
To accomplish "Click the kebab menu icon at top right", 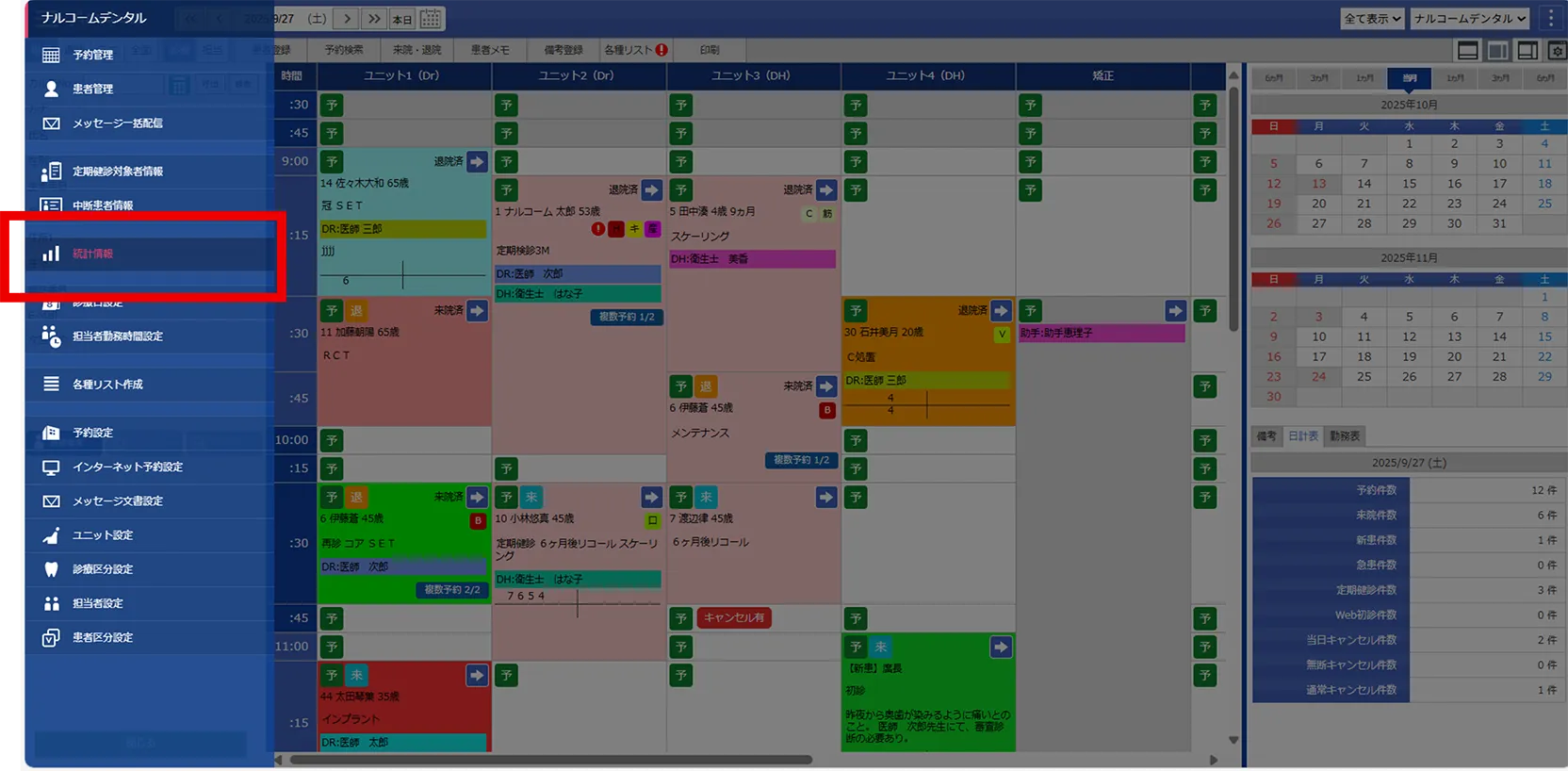I will click(x=1551, y=18).
